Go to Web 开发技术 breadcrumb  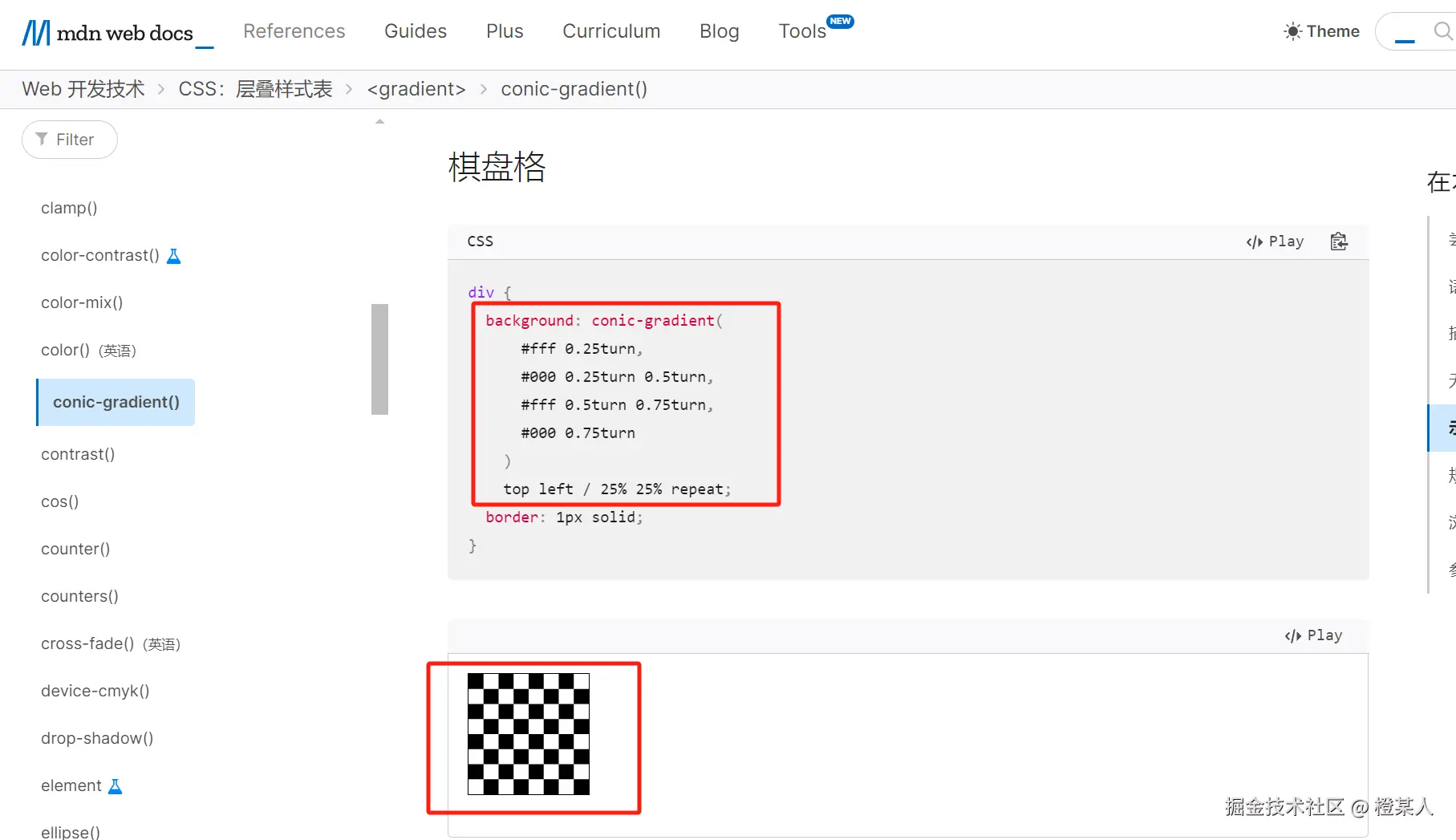(x=83, y=89)
